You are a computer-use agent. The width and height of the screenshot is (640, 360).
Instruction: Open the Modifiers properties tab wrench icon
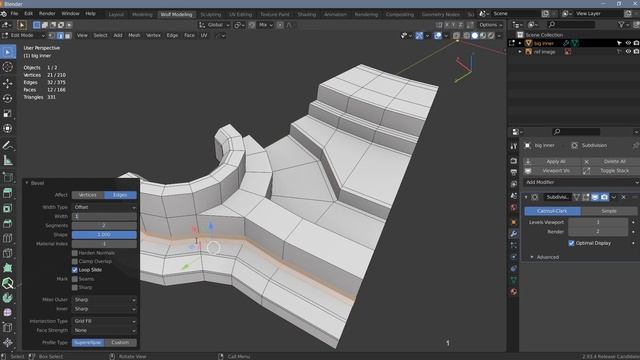pyautogui.click(x=513, y=233)
